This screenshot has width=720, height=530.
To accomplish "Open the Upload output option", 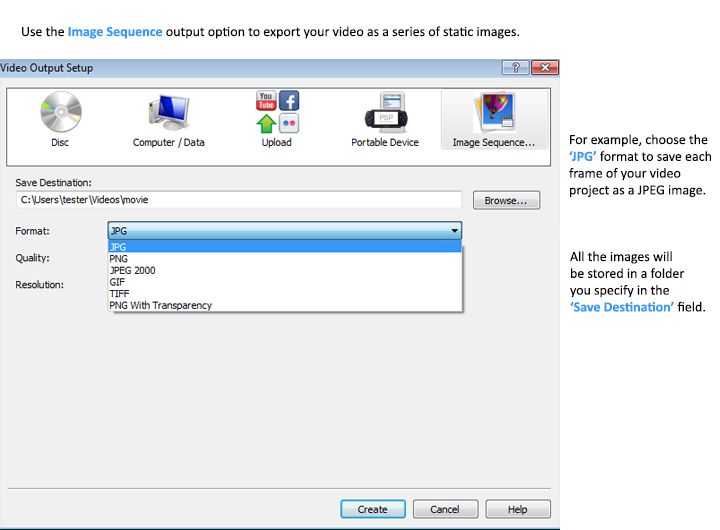I will pos(277,119).
